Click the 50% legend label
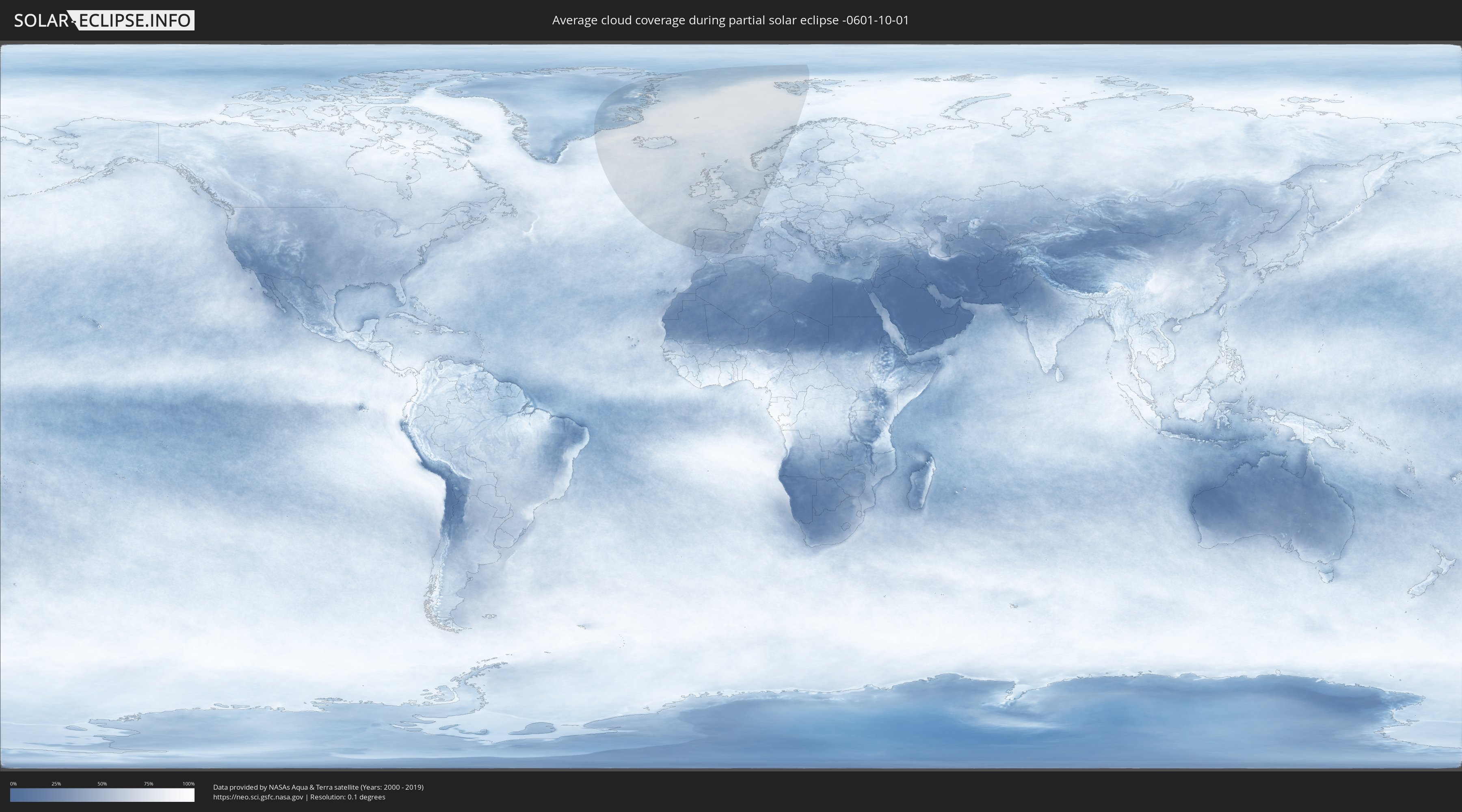The image size is (1462, 812). click(x=102, y=784)
